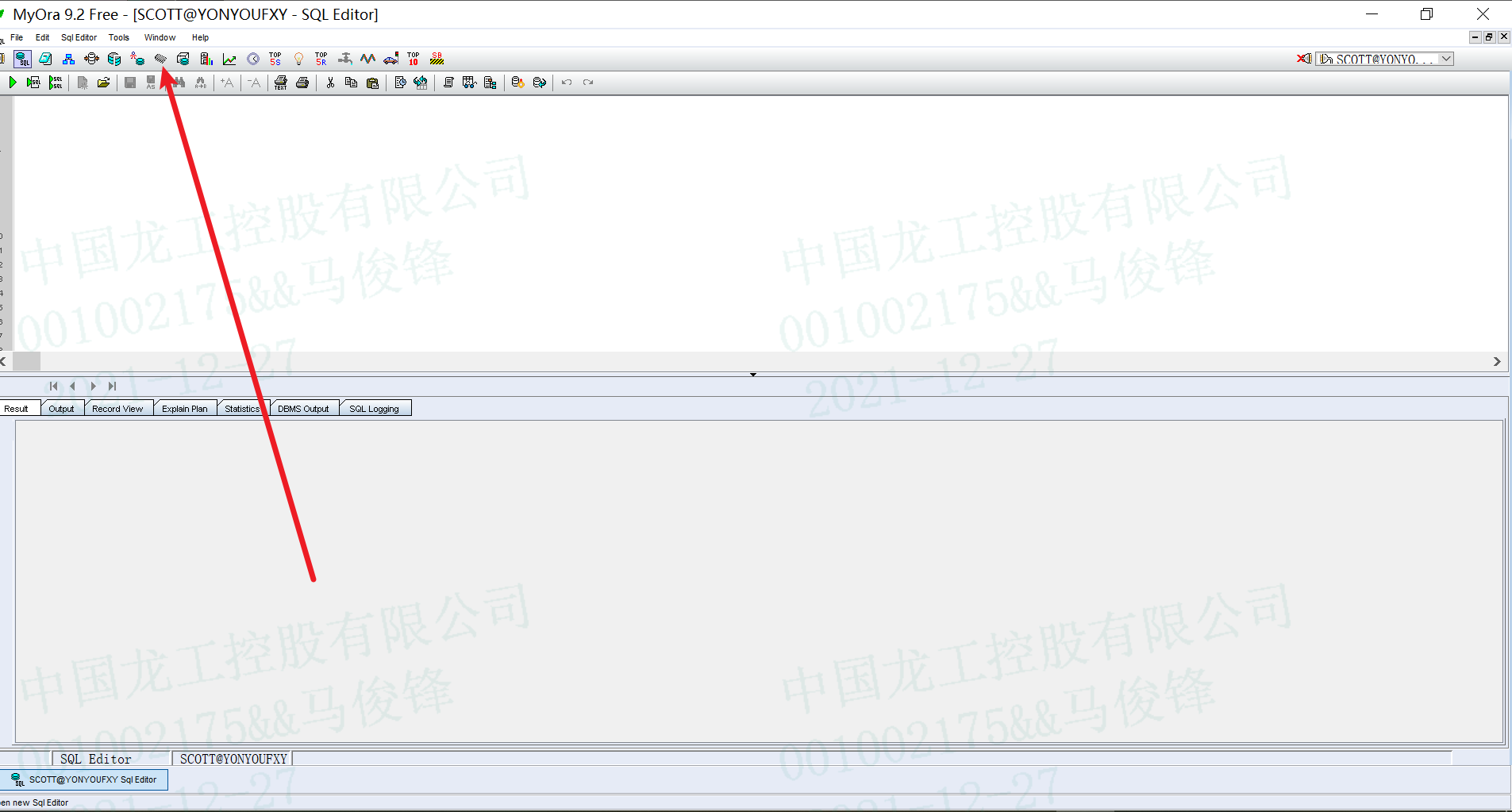Open the Top 5 Resources view

320,58
